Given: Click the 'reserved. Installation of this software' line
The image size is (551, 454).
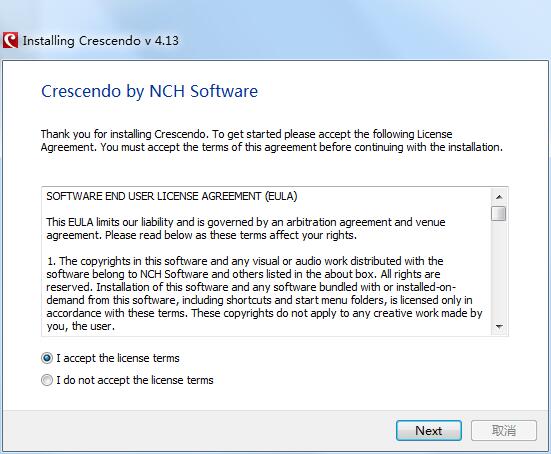Looking at the screenshot, I should 251,287.
